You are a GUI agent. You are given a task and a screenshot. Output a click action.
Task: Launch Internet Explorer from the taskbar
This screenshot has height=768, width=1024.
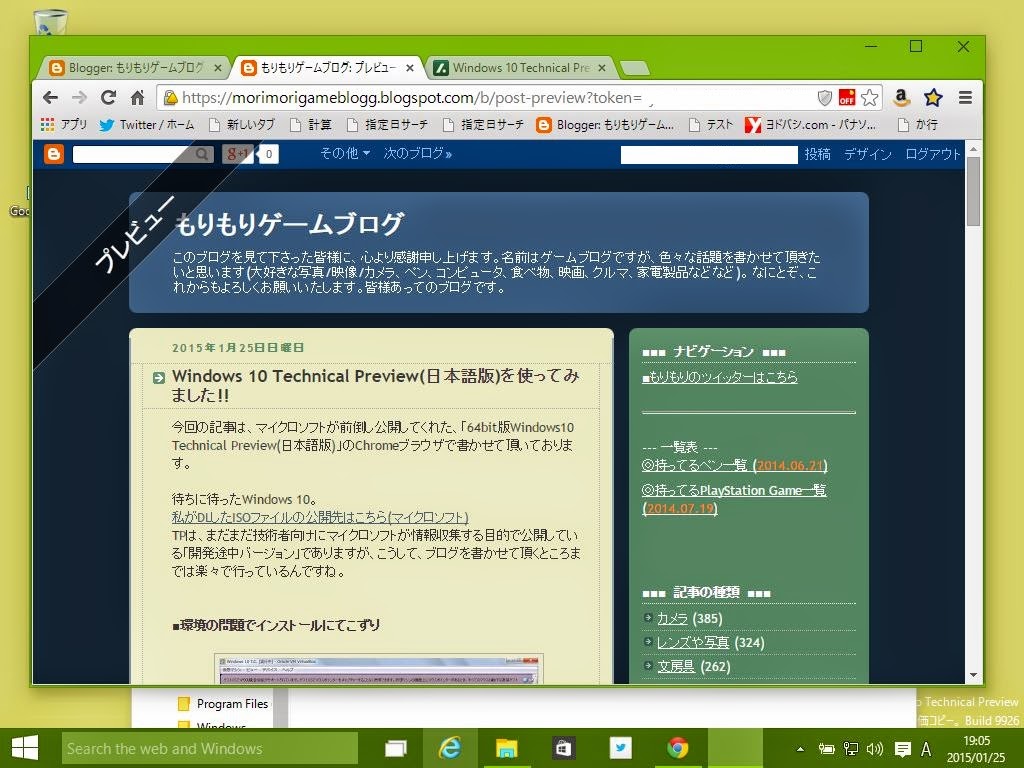450,748
